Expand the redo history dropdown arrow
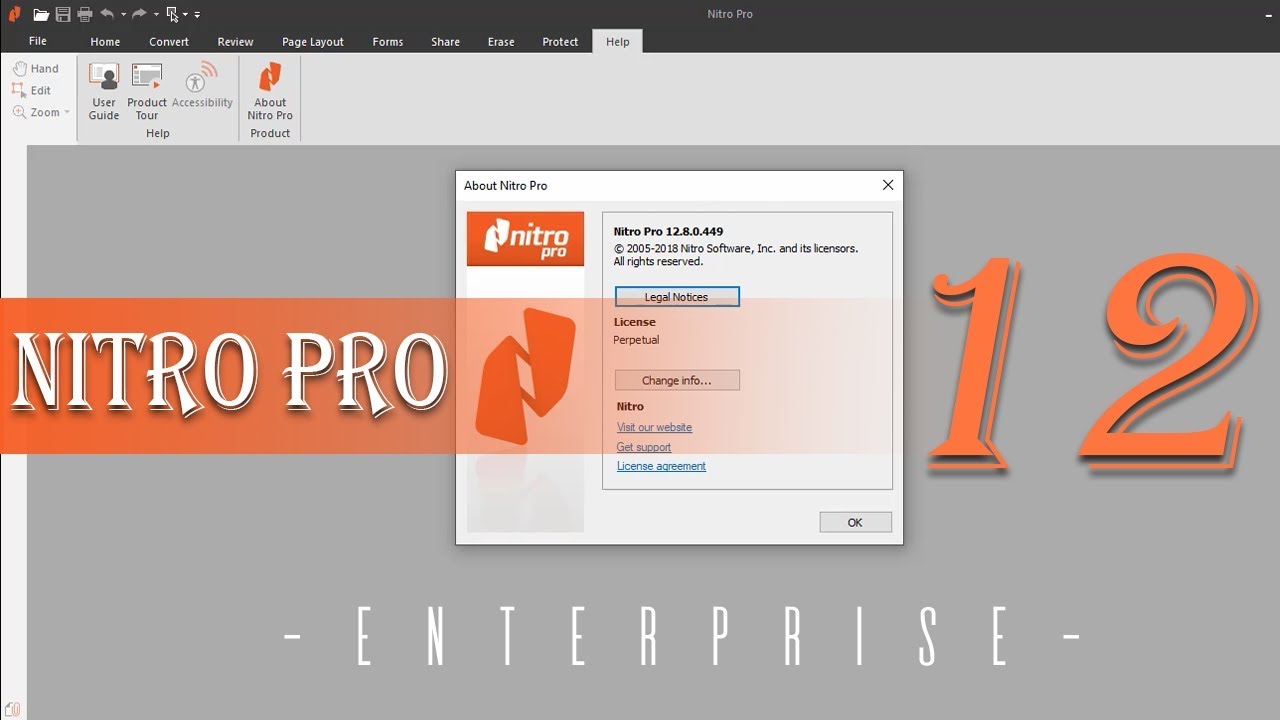Image resolution: width=1280 pixels, height=720 pixels. [156, 15]
